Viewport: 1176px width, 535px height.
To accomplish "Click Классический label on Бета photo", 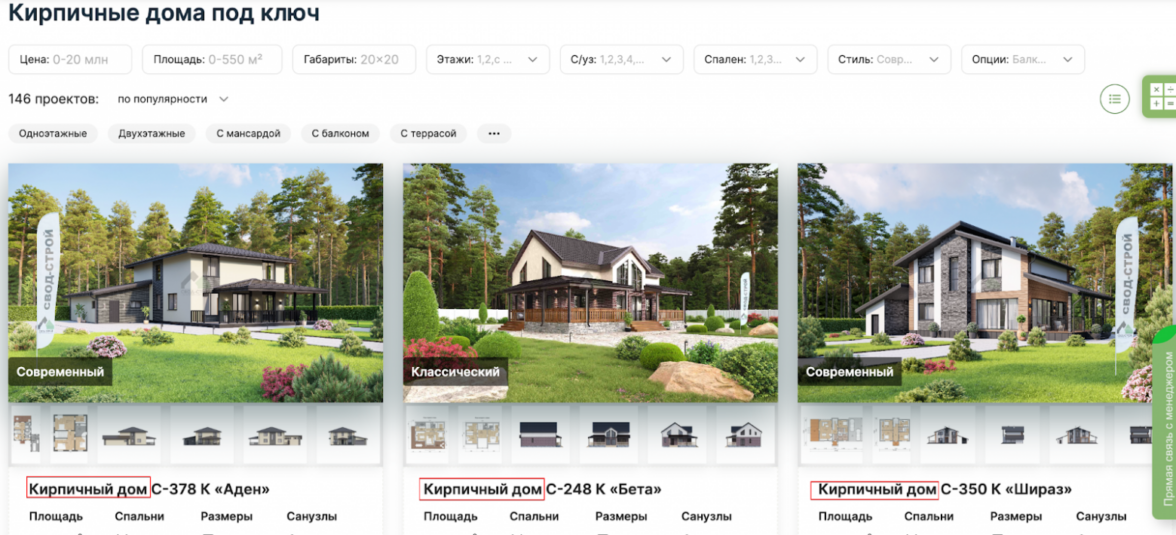I will tap(455, 371).
